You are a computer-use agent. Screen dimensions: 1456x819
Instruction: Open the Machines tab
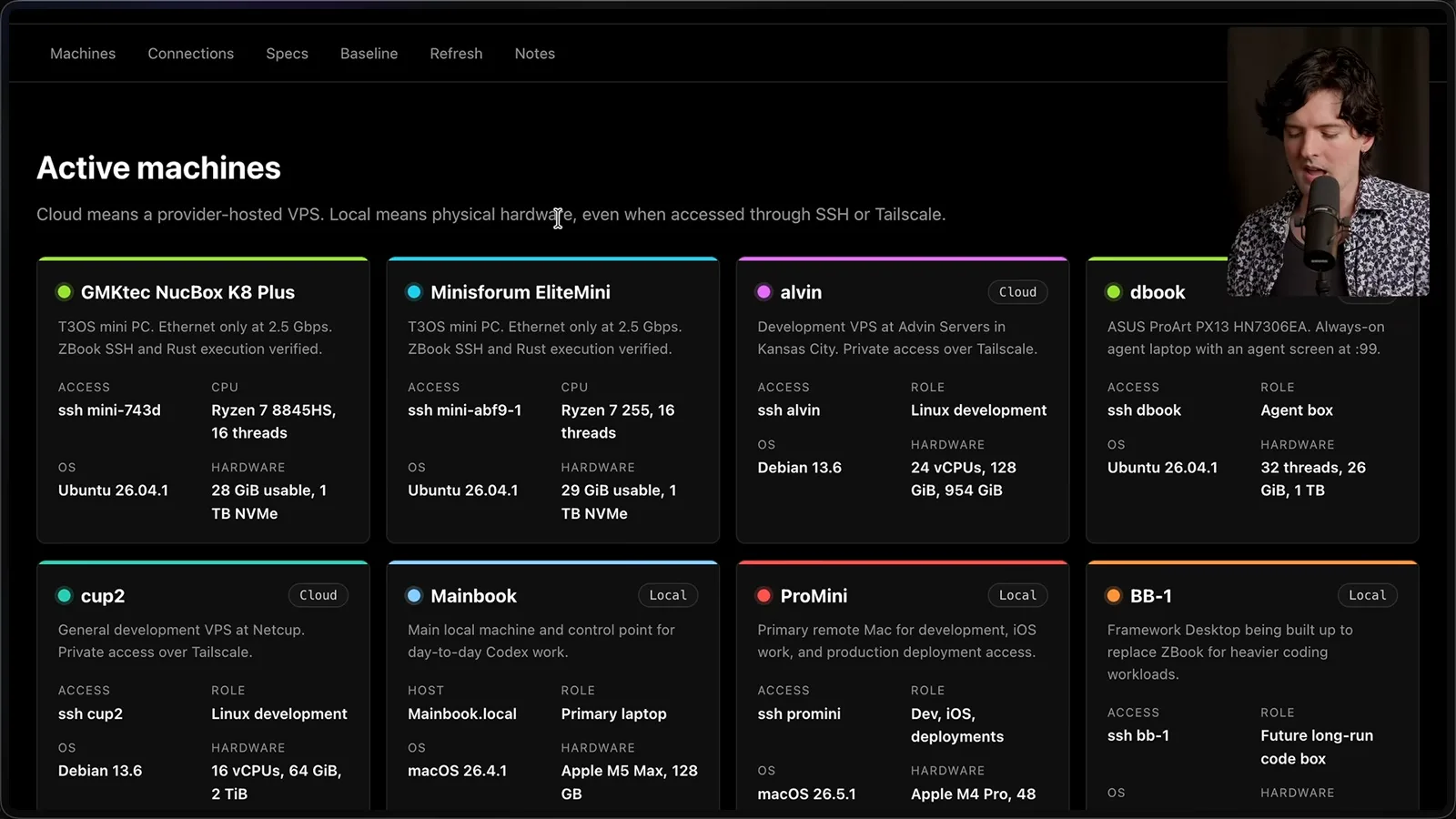[83, 54]
